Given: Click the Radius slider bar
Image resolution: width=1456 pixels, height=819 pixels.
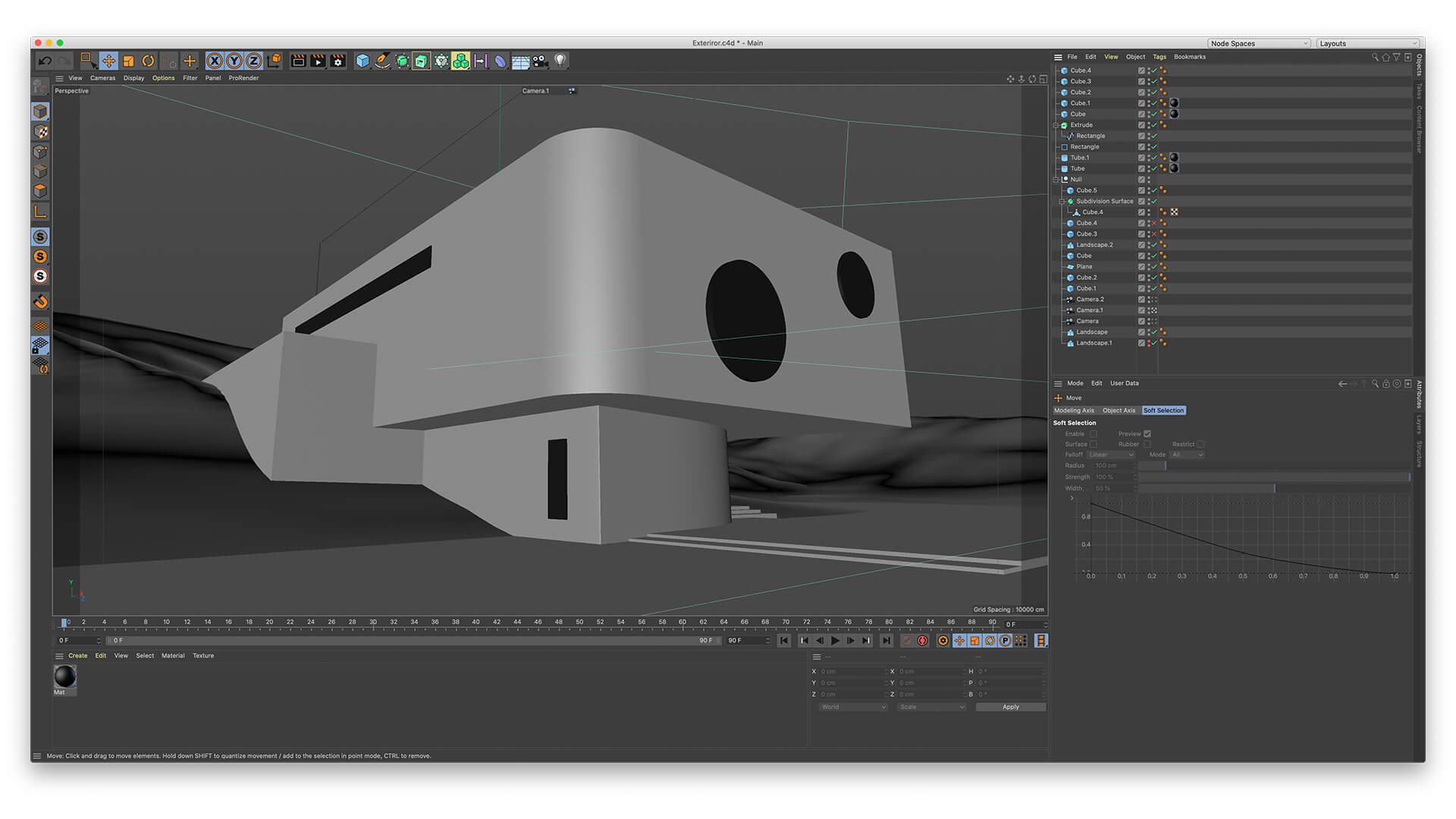Looking at the screenshot, I should tap(1274, 466).
